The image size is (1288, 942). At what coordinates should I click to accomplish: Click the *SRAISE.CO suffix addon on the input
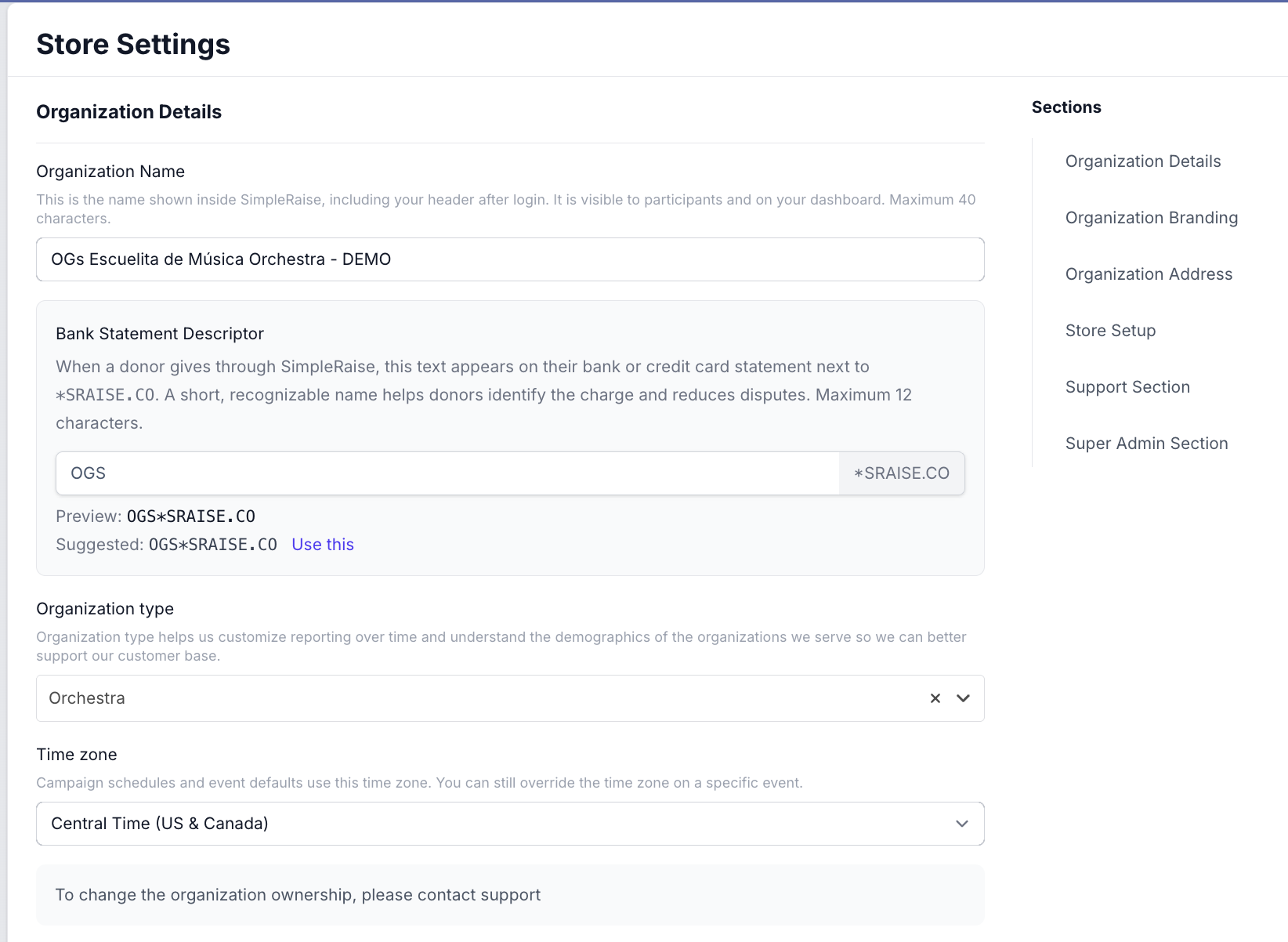point(901,473)
